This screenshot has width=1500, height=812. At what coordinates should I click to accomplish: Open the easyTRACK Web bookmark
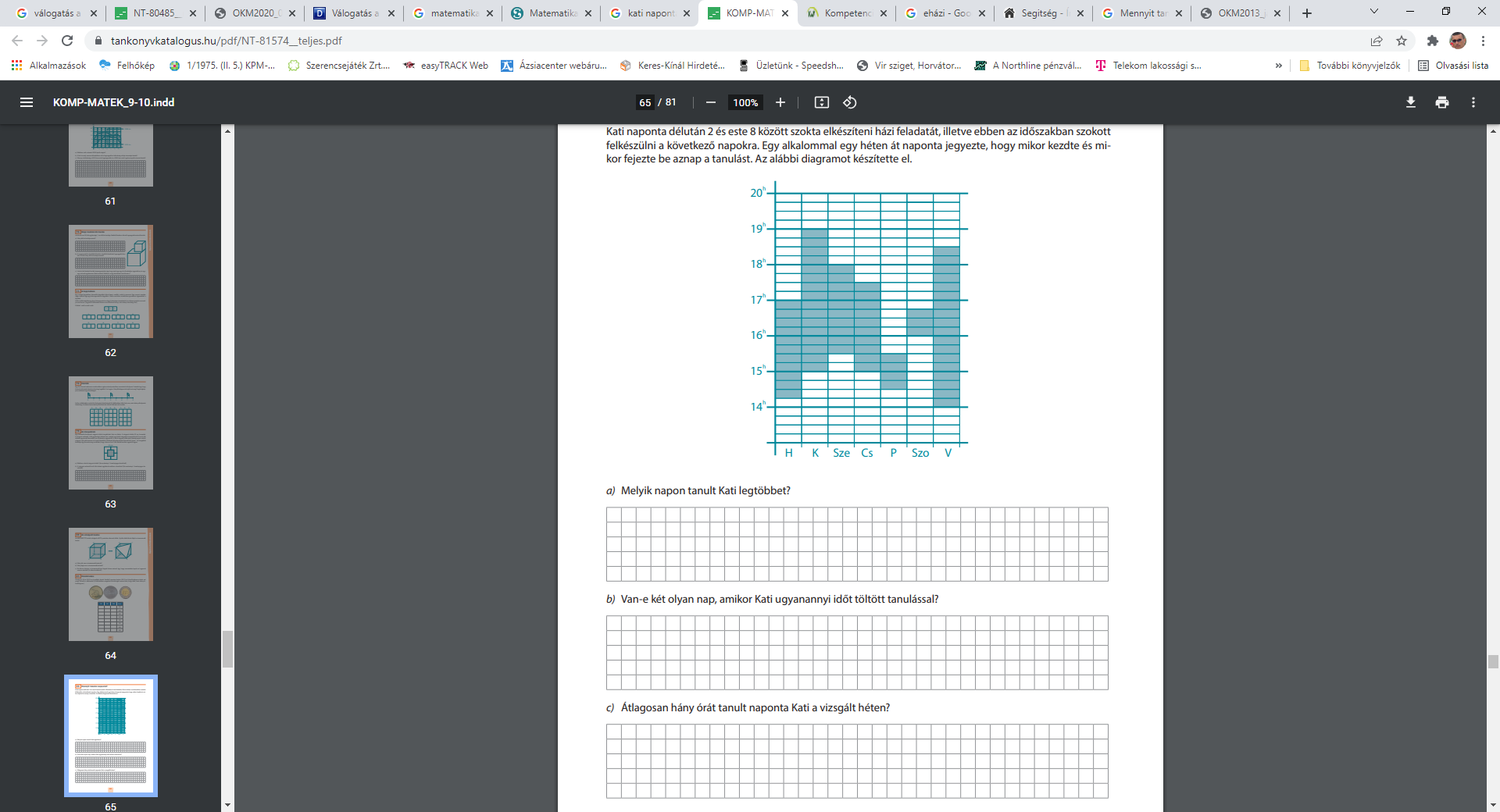pos(445,66)
